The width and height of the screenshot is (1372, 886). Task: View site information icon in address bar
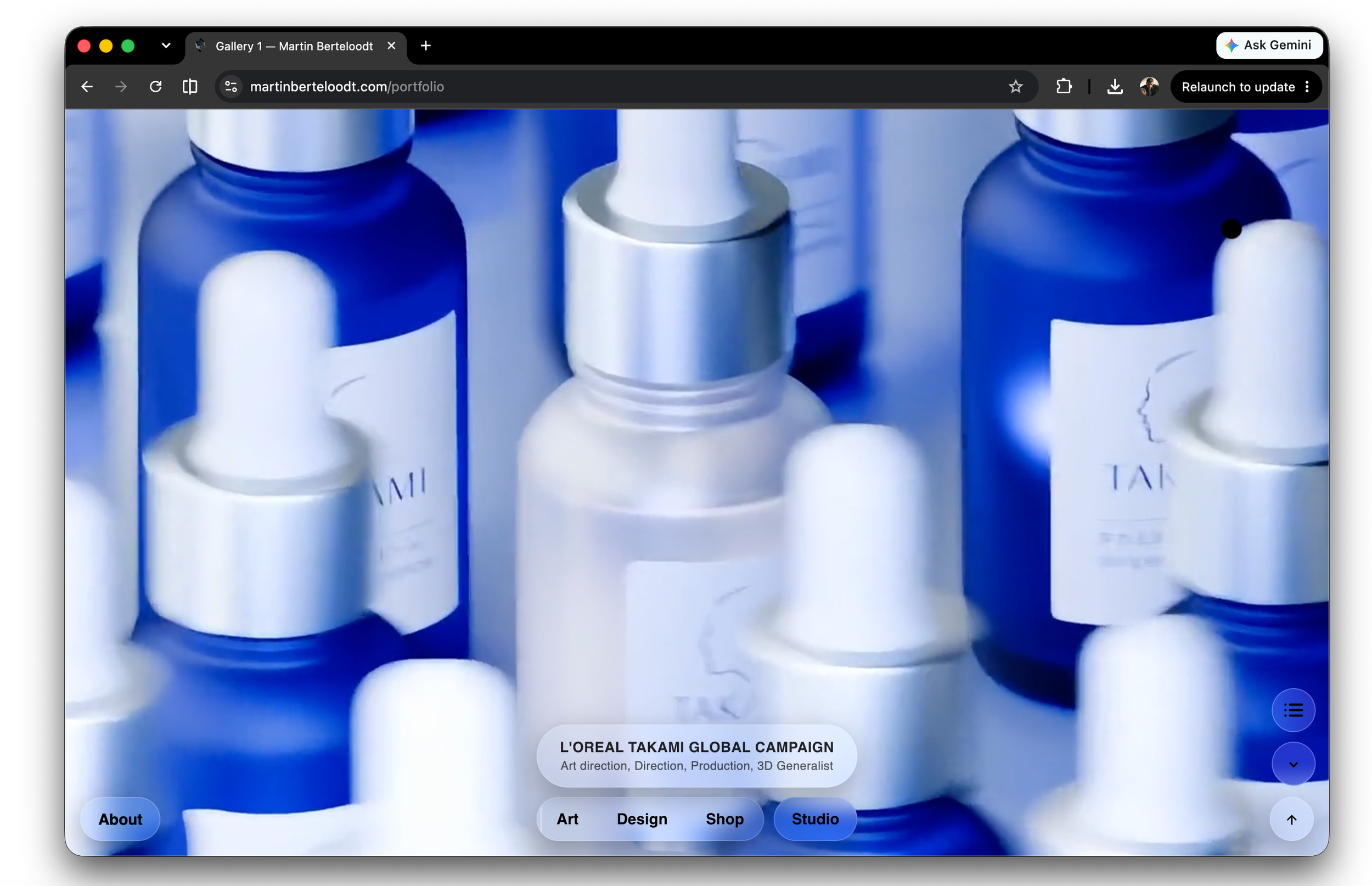(x=231, y=86)
